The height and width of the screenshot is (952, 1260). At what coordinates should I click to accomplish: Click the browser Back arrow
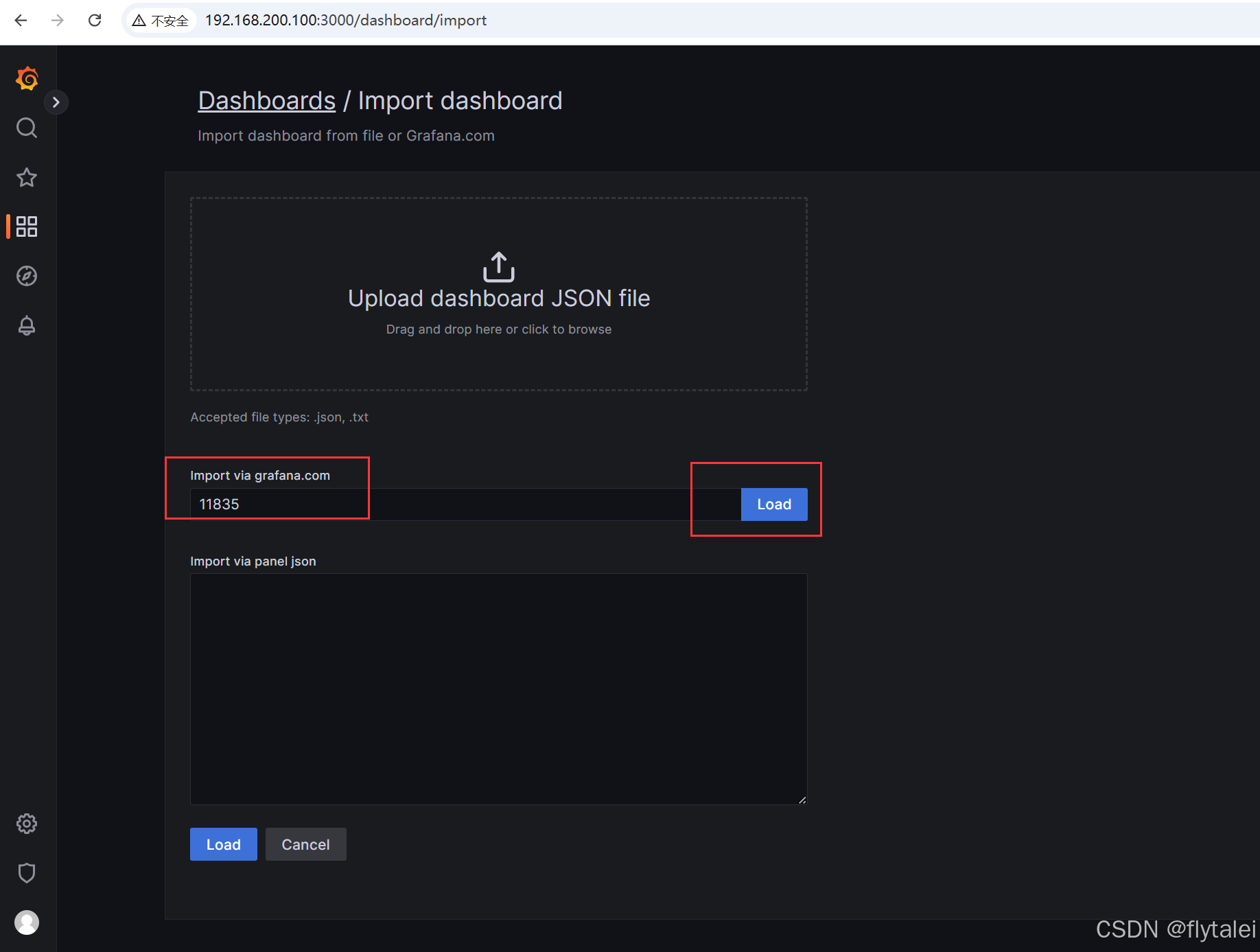(x=21, y=21)
